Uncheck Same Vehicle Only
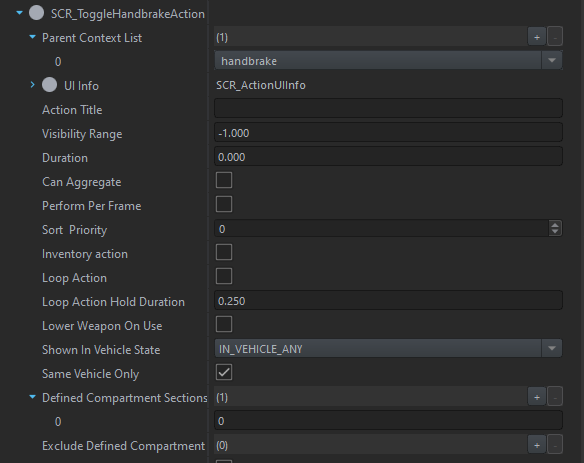584x463 pixels. coord(224,372)
